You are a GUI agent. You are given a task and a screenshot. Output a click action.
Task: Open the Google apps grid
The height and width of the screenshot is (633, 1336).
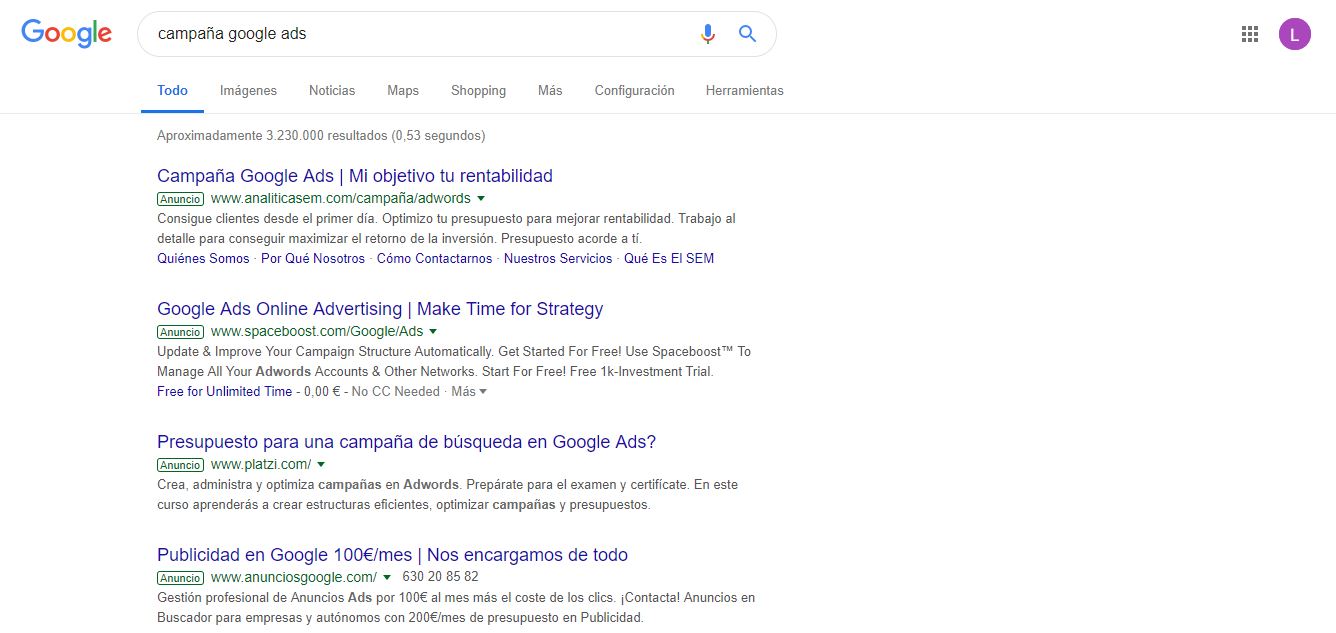[1249, 34]
